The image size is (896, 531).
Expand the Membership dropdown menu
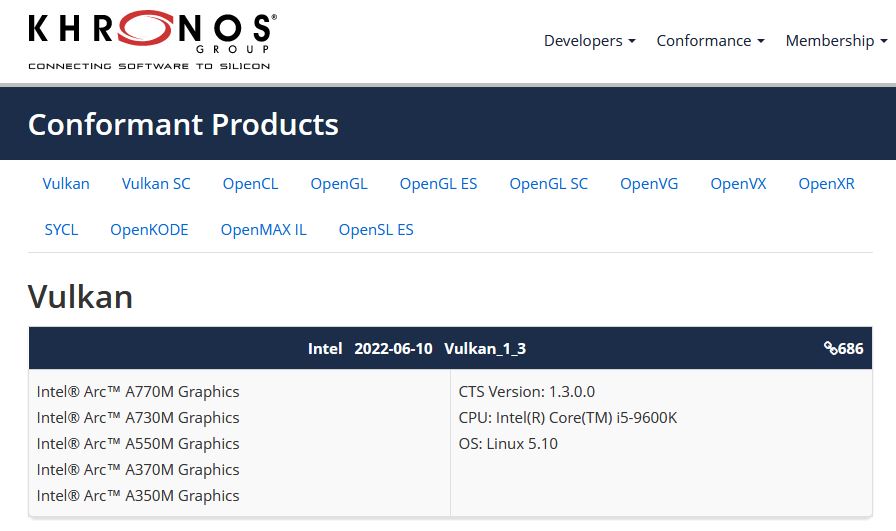[836, 41]
